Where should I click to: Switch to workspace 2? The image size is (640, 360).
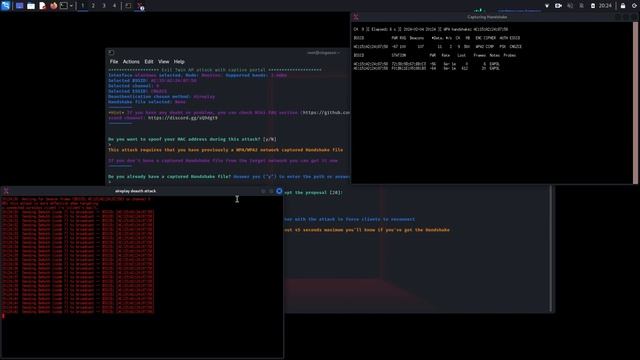pos(93,6)
